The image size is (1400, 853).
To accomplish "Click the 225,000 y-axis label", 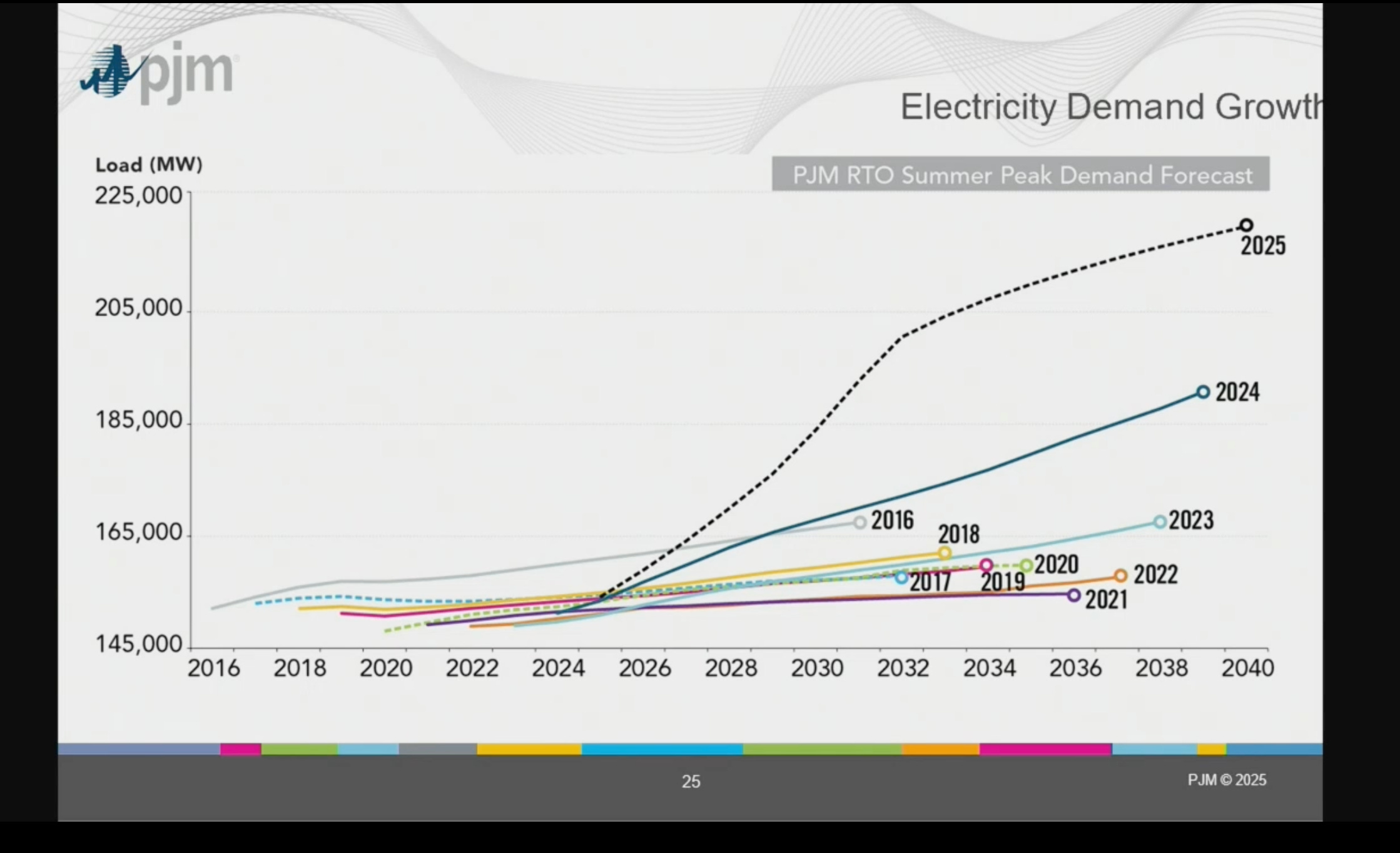I will click(138, 196).
